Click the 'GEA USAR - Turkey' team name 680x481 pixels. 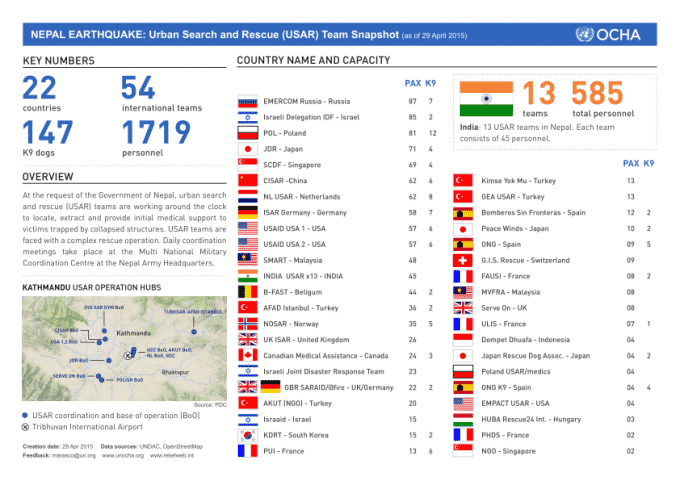[513, 197]
